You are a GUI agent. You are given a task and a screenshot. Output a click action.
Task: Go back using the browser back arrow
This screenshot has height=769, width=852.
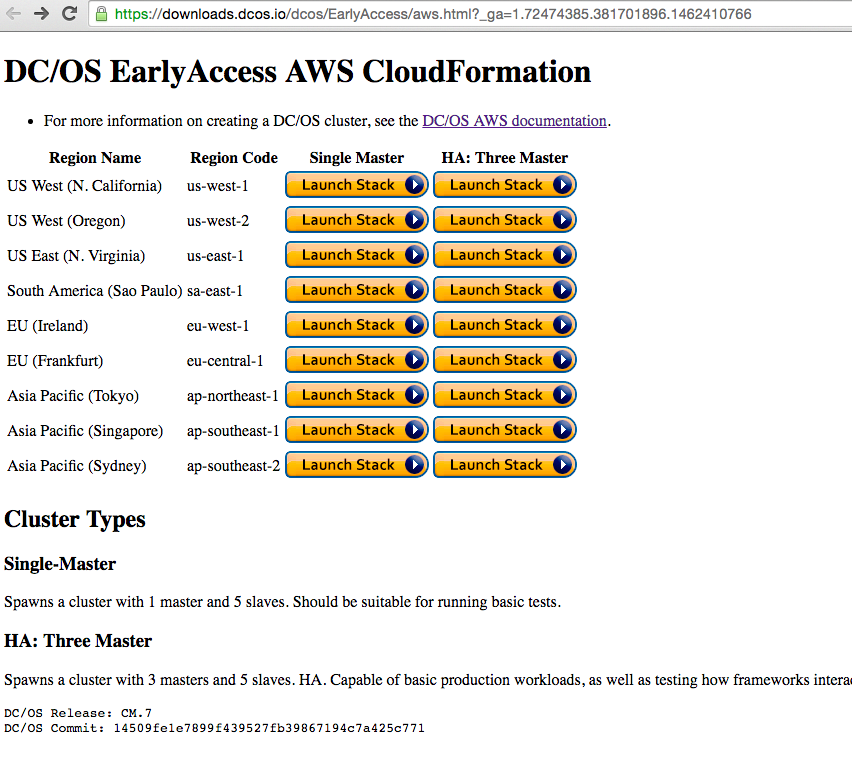(x=14, y=13)
